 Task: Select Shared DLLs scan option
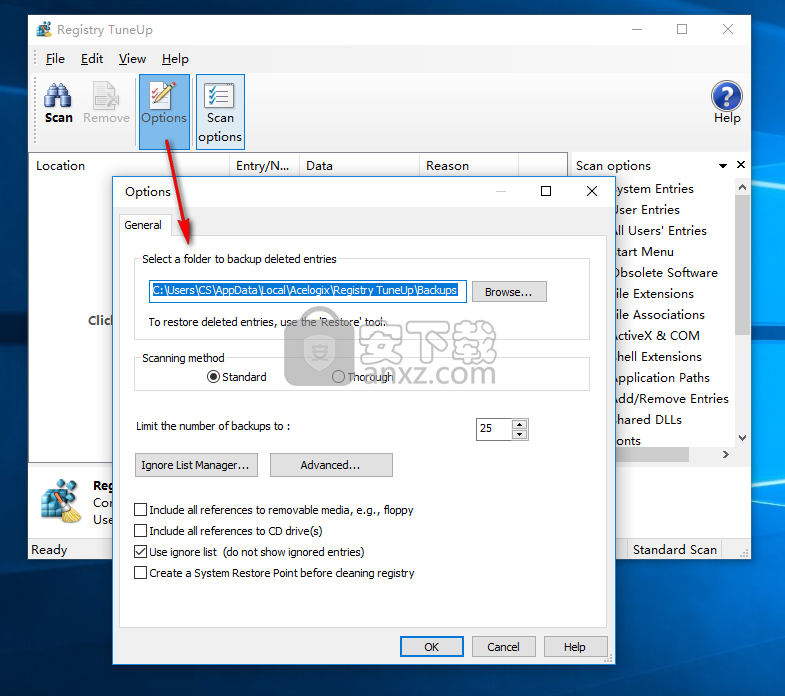649,420
